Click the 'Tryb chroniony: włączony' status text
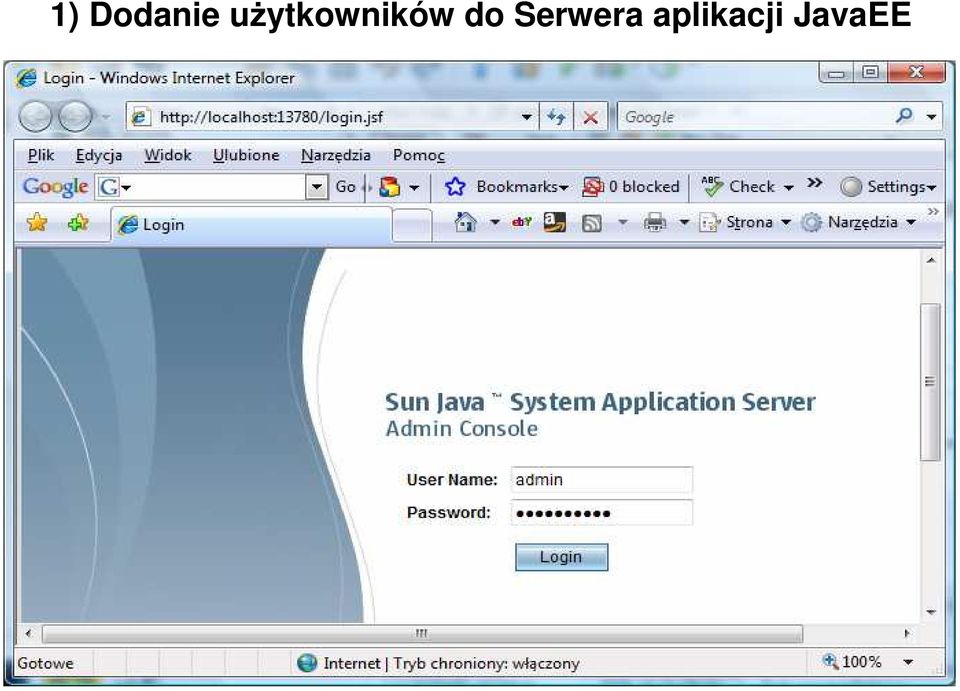The height and width of the screenshot is (691, 960). pos(486,663)
